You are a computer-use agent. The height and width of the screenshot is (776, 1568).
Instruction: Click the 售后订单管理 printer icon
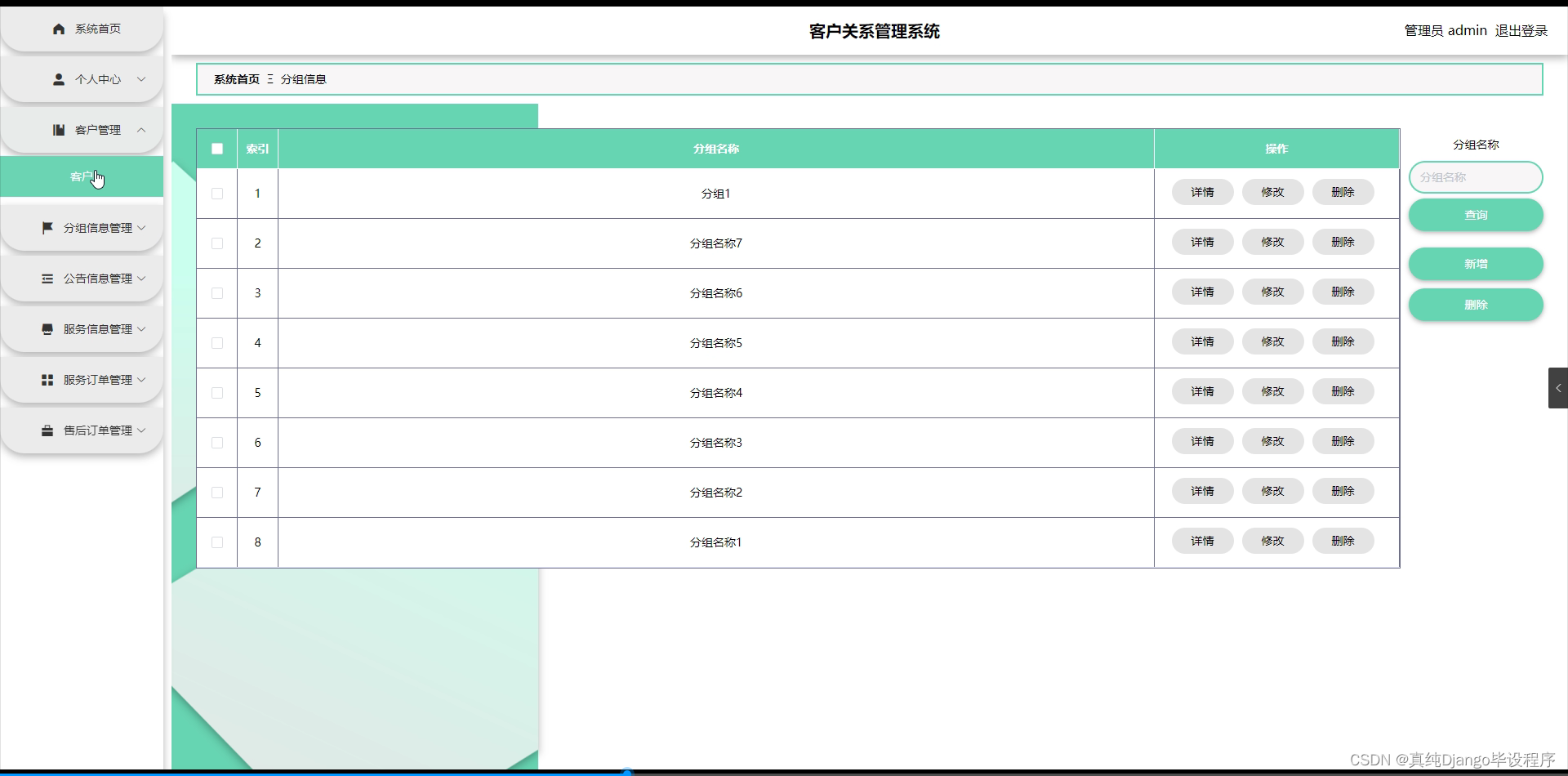tap(46, 430)
